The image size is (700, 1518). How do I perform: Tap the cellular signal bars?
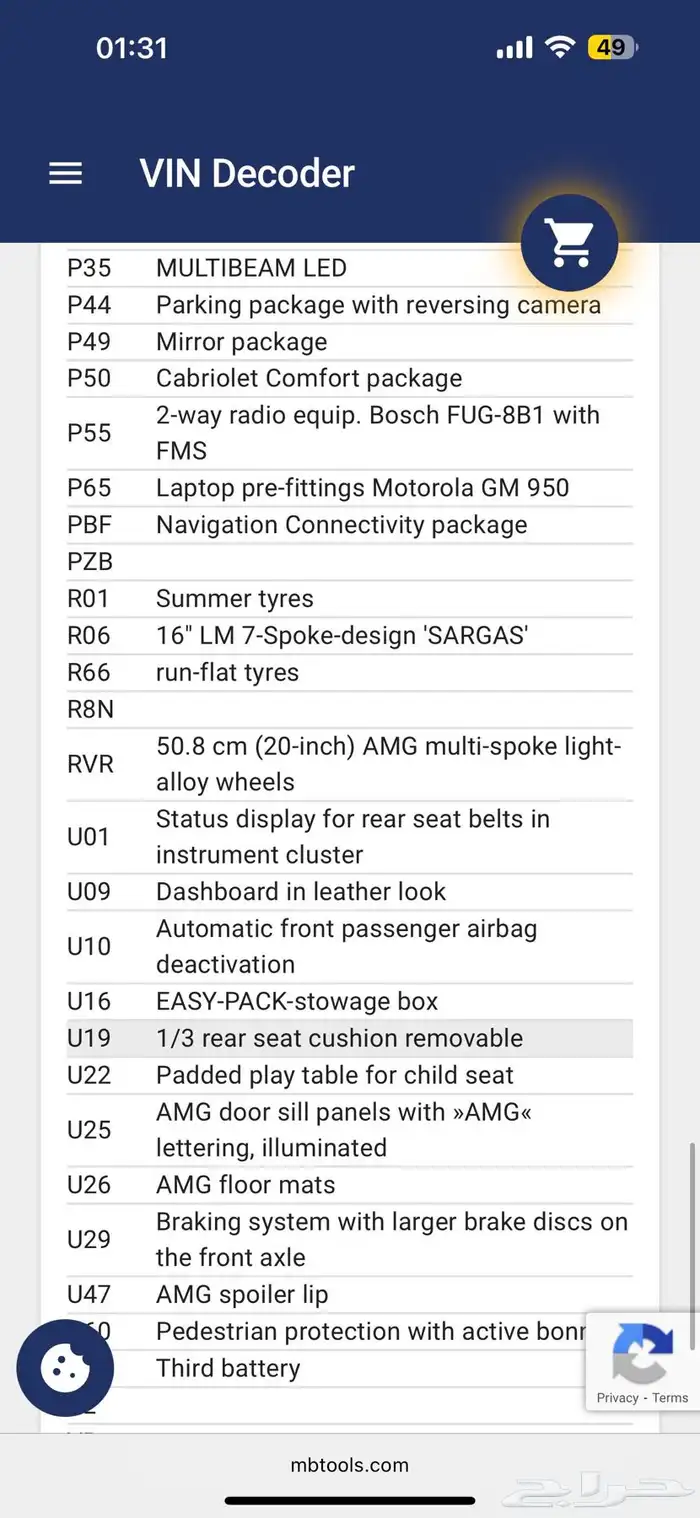(x=514, y=47)
